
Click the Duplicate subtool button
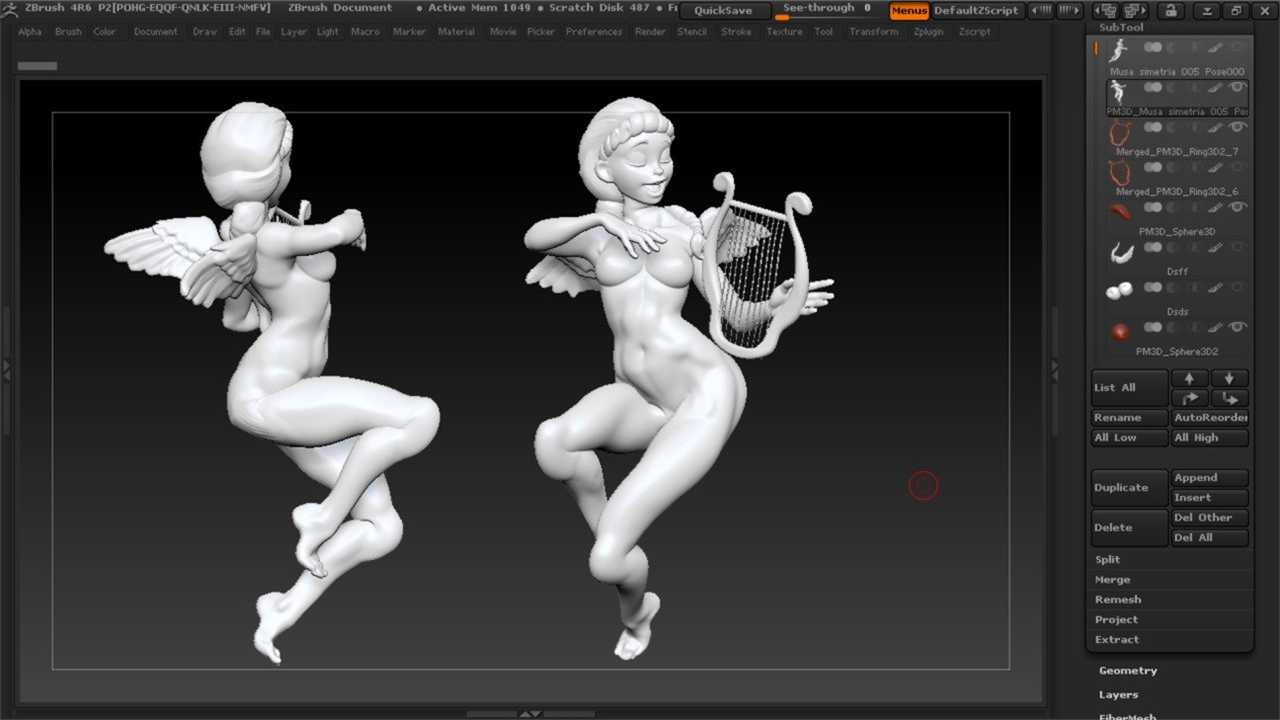click(1129, 488)
